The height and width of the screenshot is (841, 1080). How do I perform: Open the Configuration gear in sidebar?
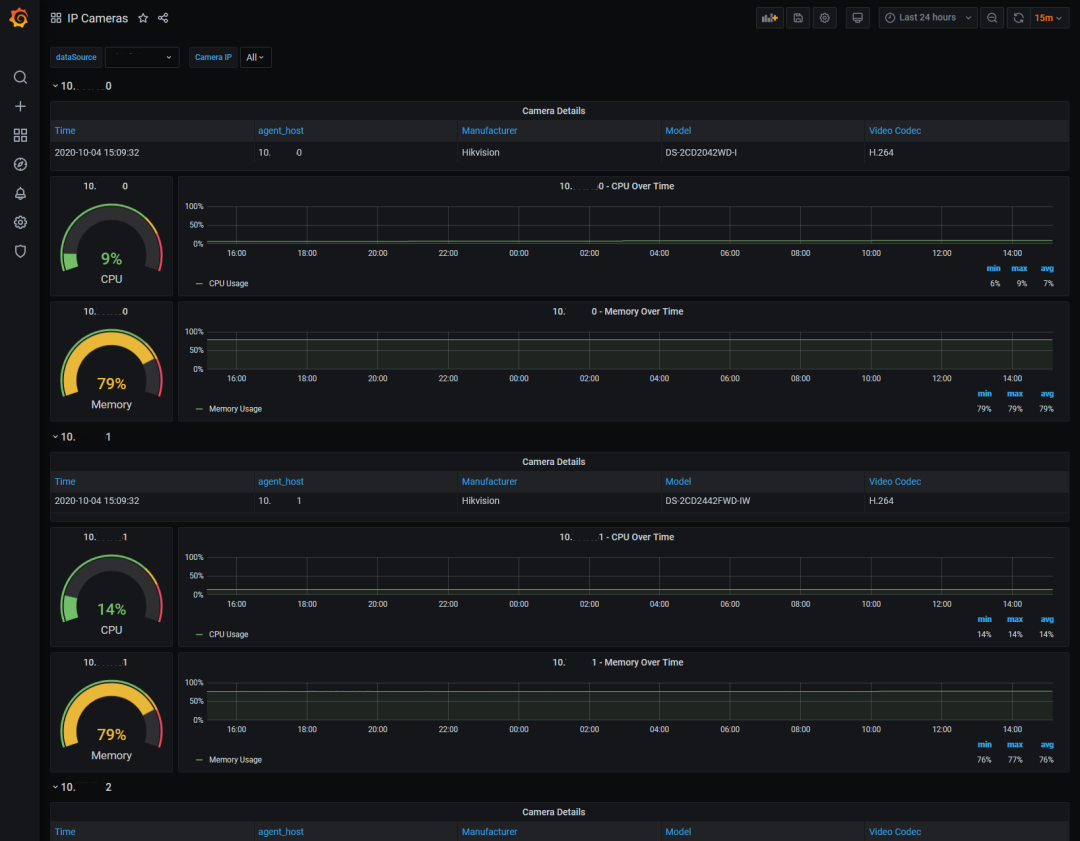(x=21, y=222)
